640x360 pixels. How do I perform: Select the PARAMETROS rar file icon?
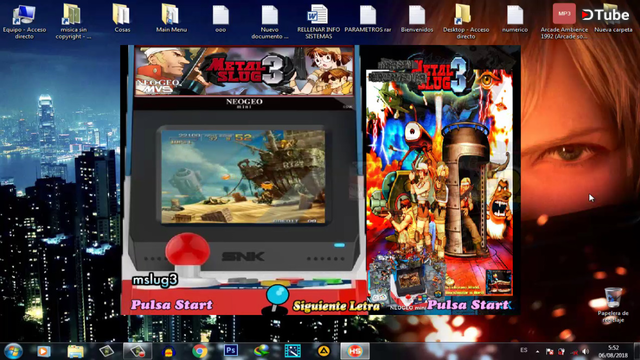pos(367,18)
